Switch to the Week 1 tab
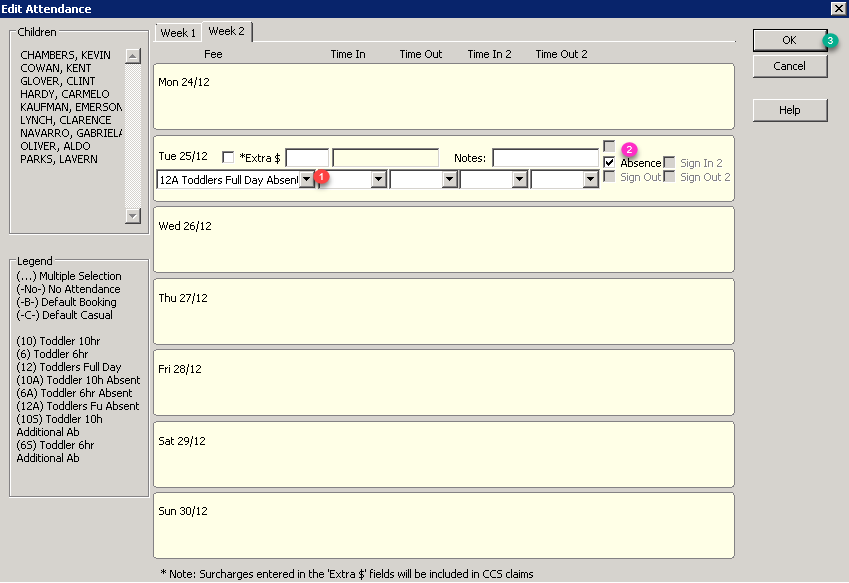Screen dimensions: 849x583 click(178, 32)
